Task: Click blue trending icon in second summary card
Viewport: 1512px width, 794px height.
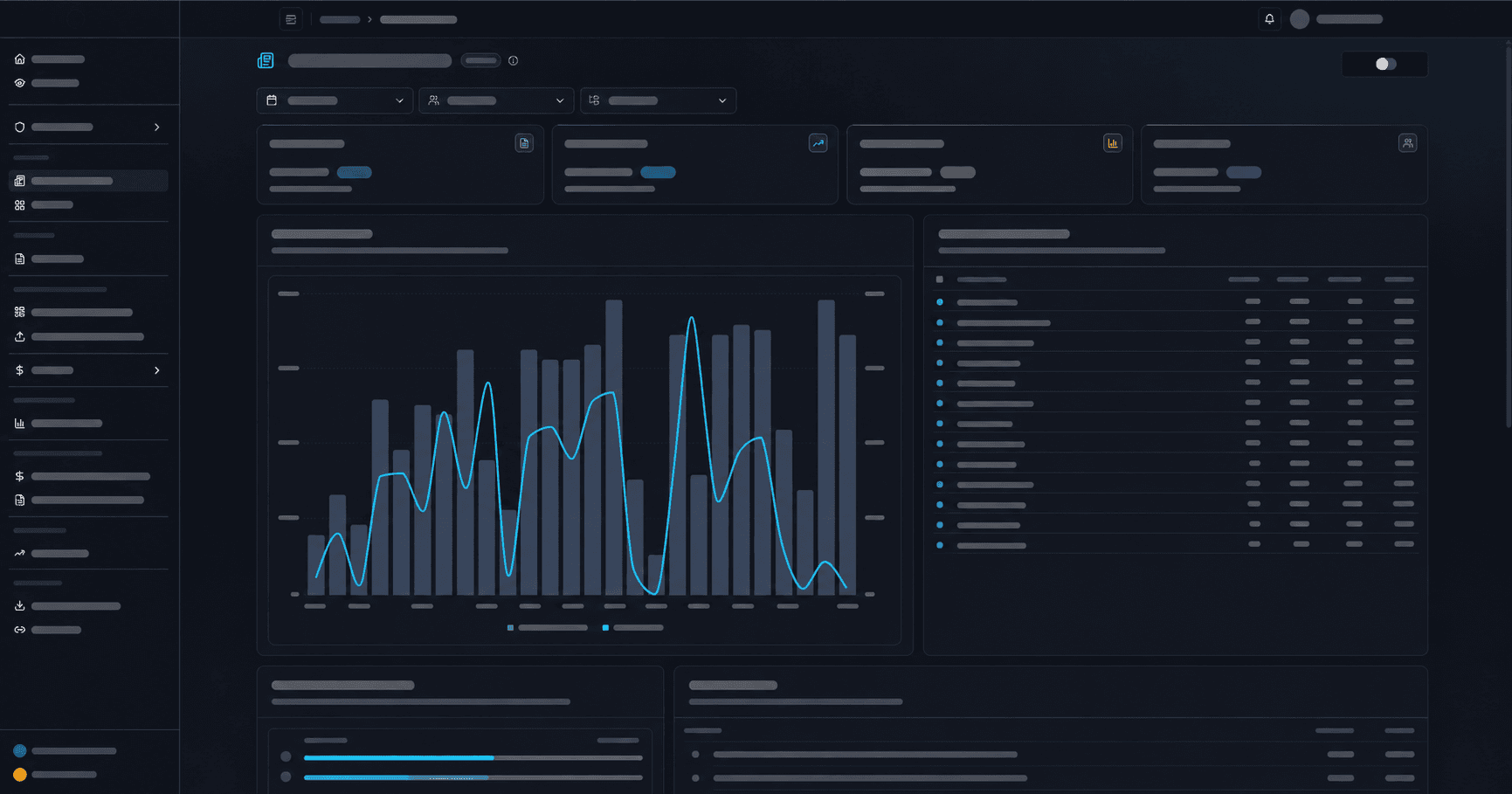Action: click(818, 143)
